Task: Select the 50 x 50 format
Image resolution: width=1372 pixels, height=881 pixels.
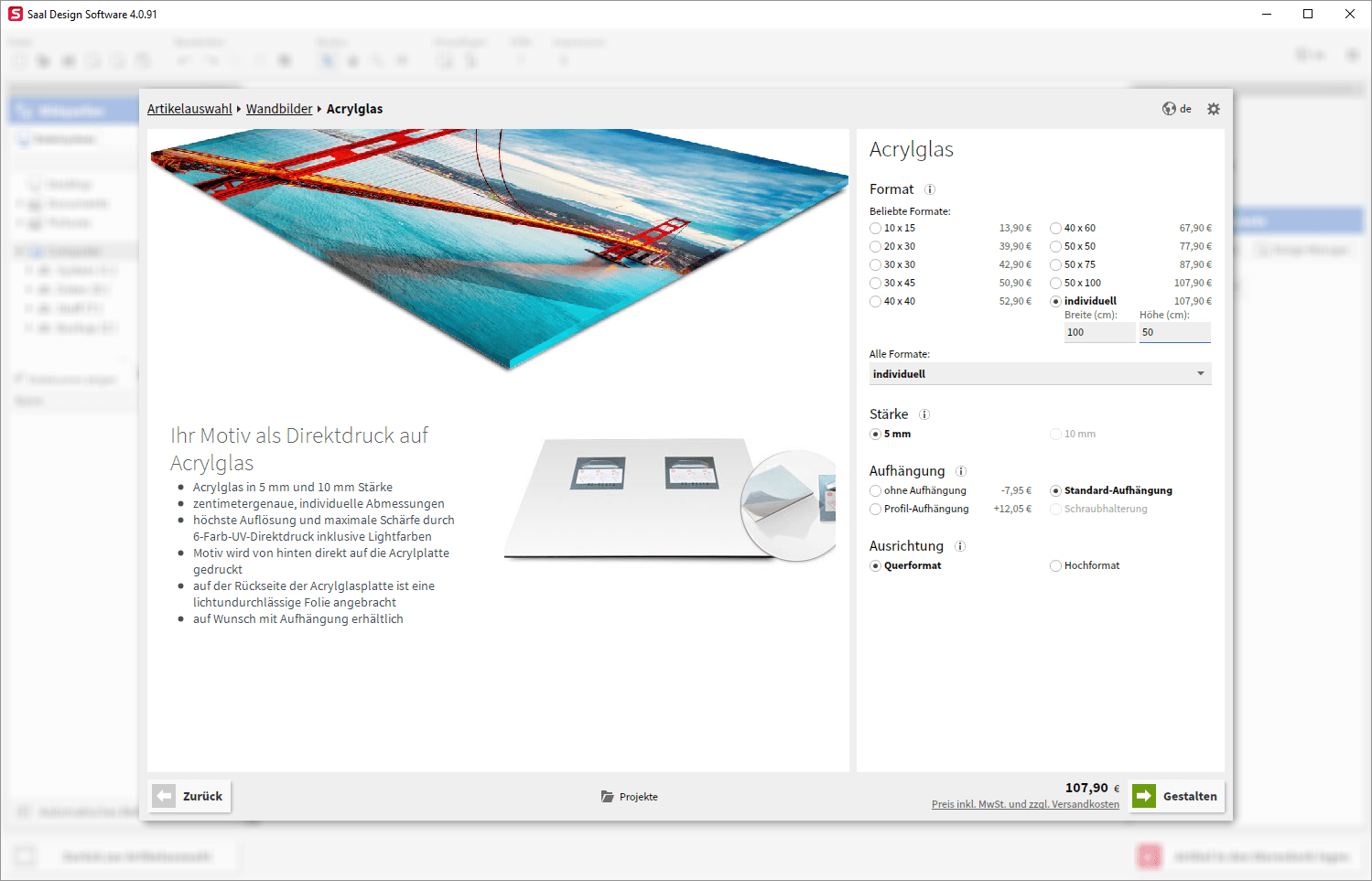Action: click(x=1055, y=247)
